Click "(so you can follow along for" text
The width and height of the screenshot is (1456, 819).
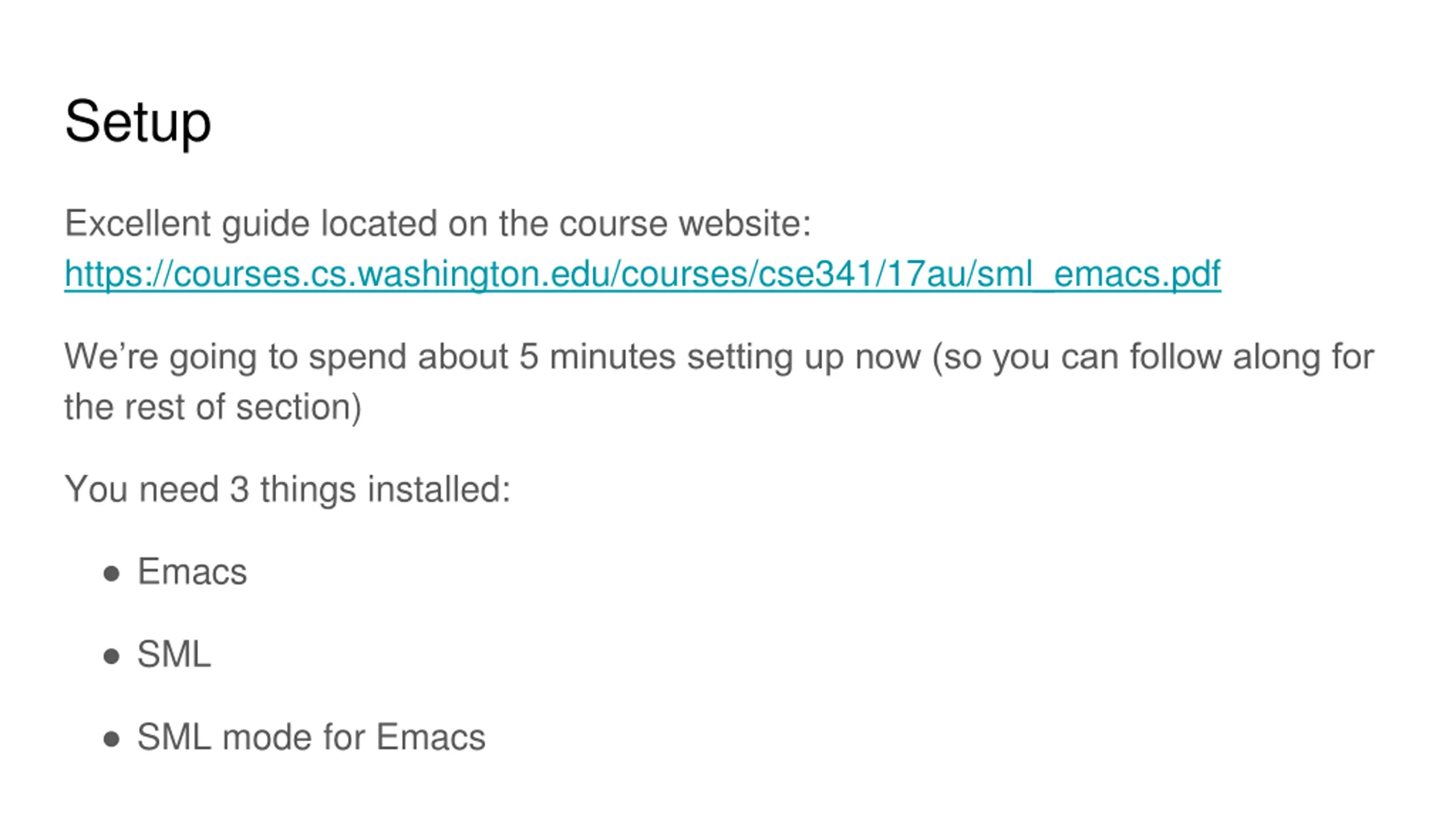pos(1153,357)
